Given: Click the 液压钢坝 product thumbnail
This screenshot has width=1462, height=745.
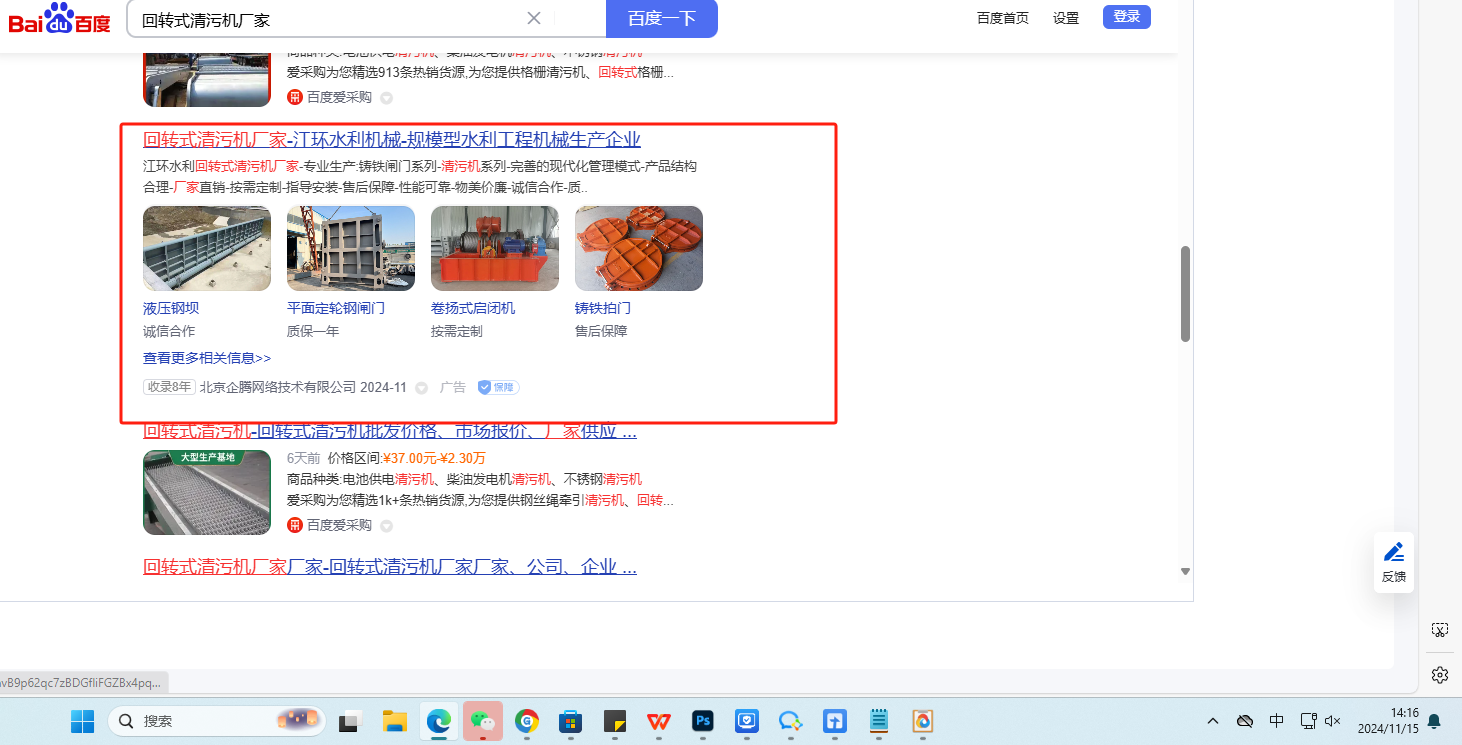Looking at the screenshot, I should tap(207, 248).
